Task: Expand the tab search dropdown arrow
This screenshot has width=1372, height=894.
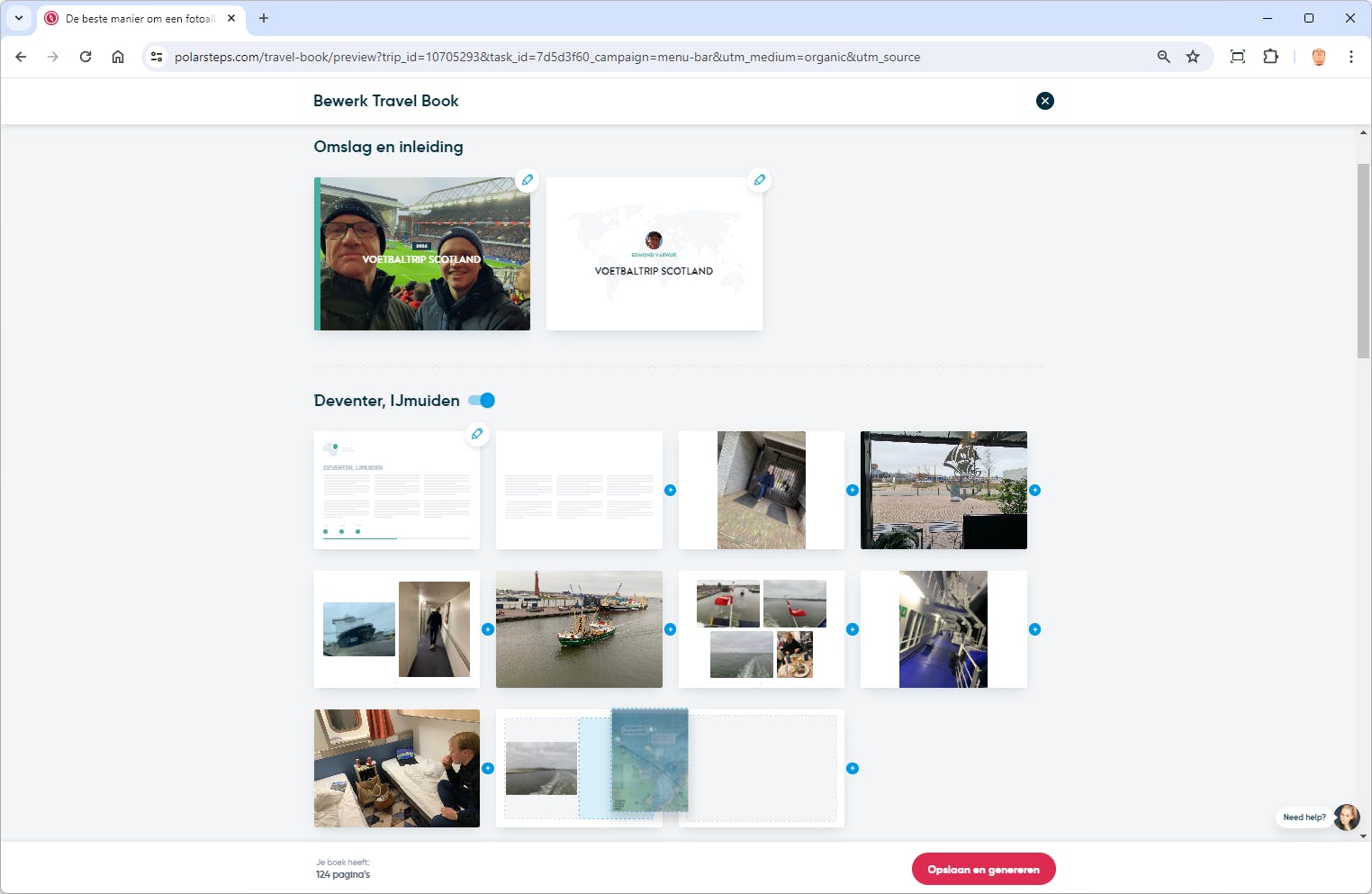Action: point(19,18)
